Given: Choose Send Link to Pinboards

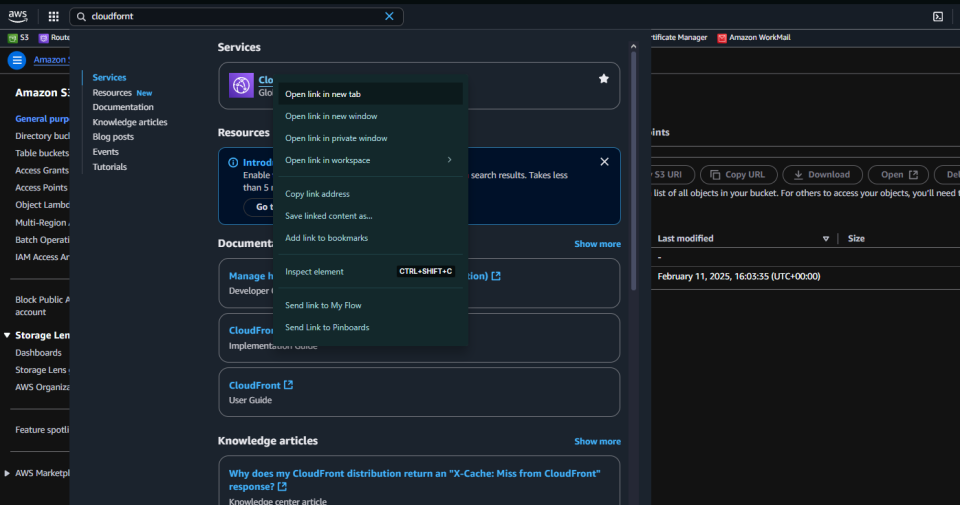Looking at the screenshot, I should coord(370,327).
